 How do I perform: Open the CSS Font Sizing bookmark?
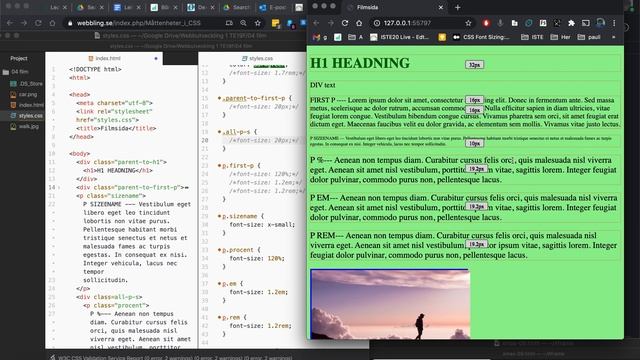click(481, 37)
